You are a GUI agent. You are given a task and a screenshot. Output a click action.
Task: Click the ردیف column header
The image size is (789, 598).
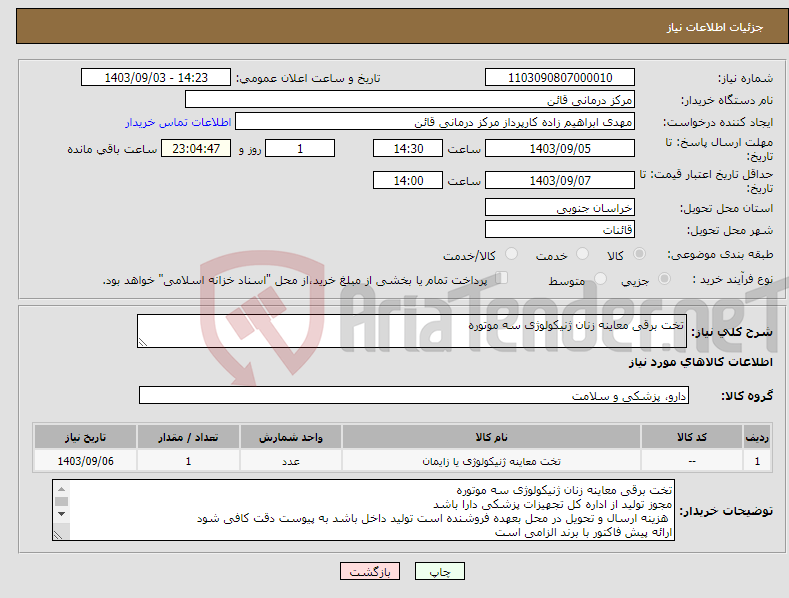(x=757, y=437)
